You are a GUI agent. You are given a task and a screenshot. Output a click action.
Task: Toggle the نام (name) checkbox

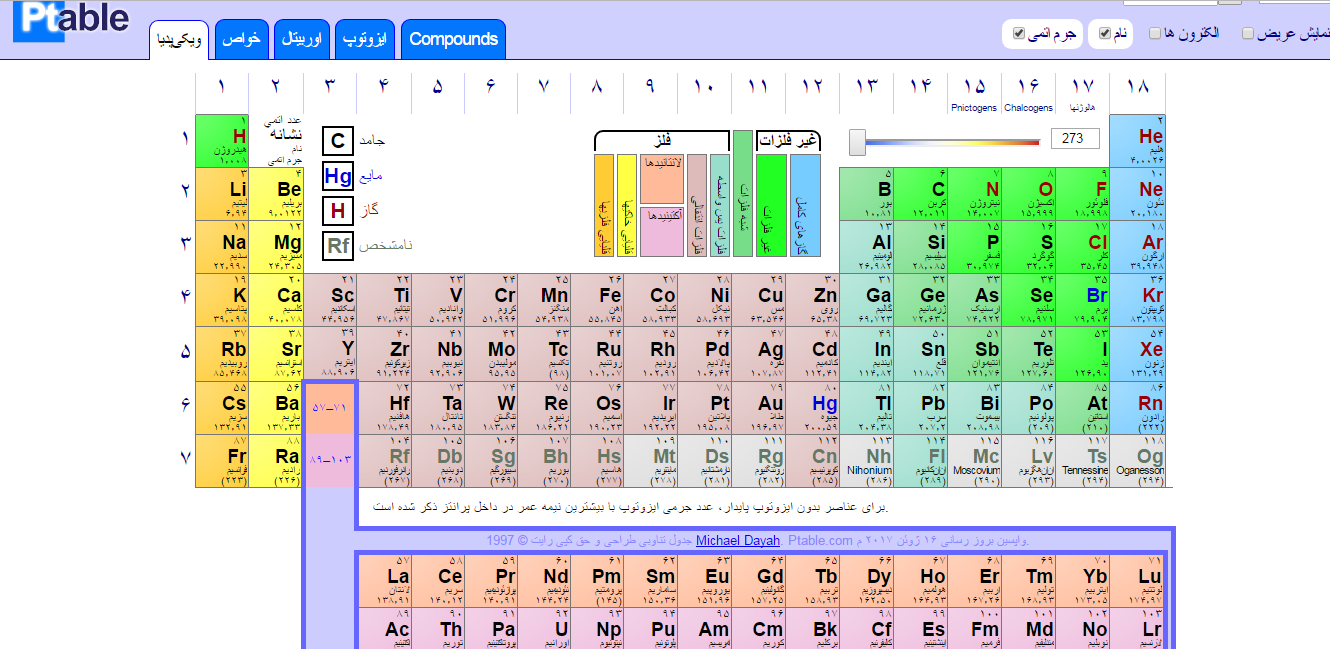(1104, 33)
